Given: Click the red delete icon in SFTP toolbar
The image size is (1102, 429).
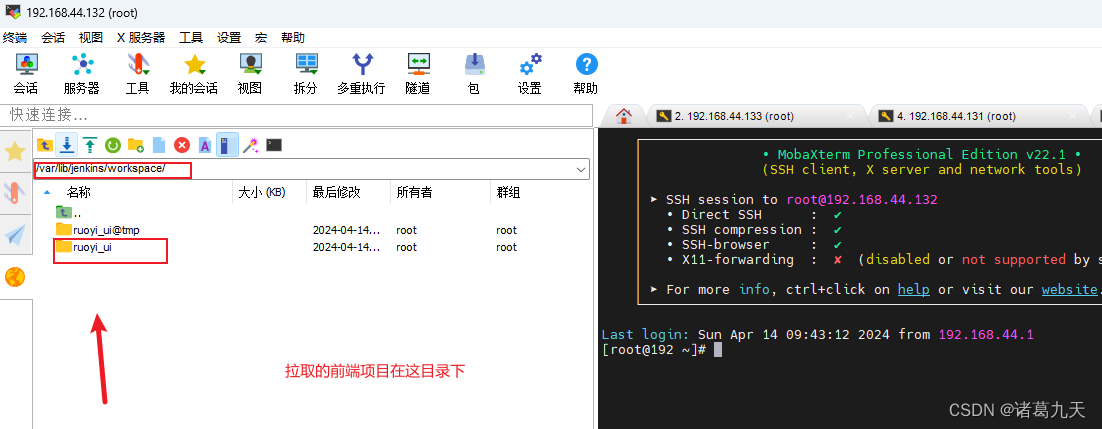Looking at the screenshot, I should coord(182,145).
